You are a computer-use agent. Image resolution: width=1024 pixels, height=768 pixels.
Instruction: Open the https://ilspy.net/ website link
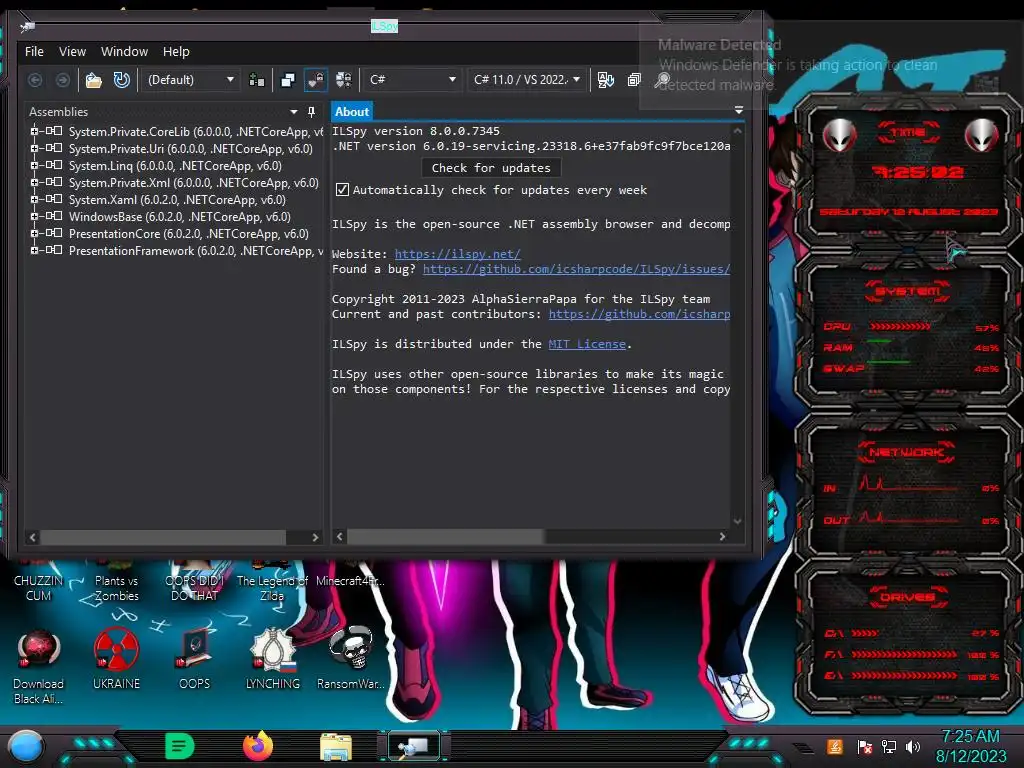pos(458,254)
